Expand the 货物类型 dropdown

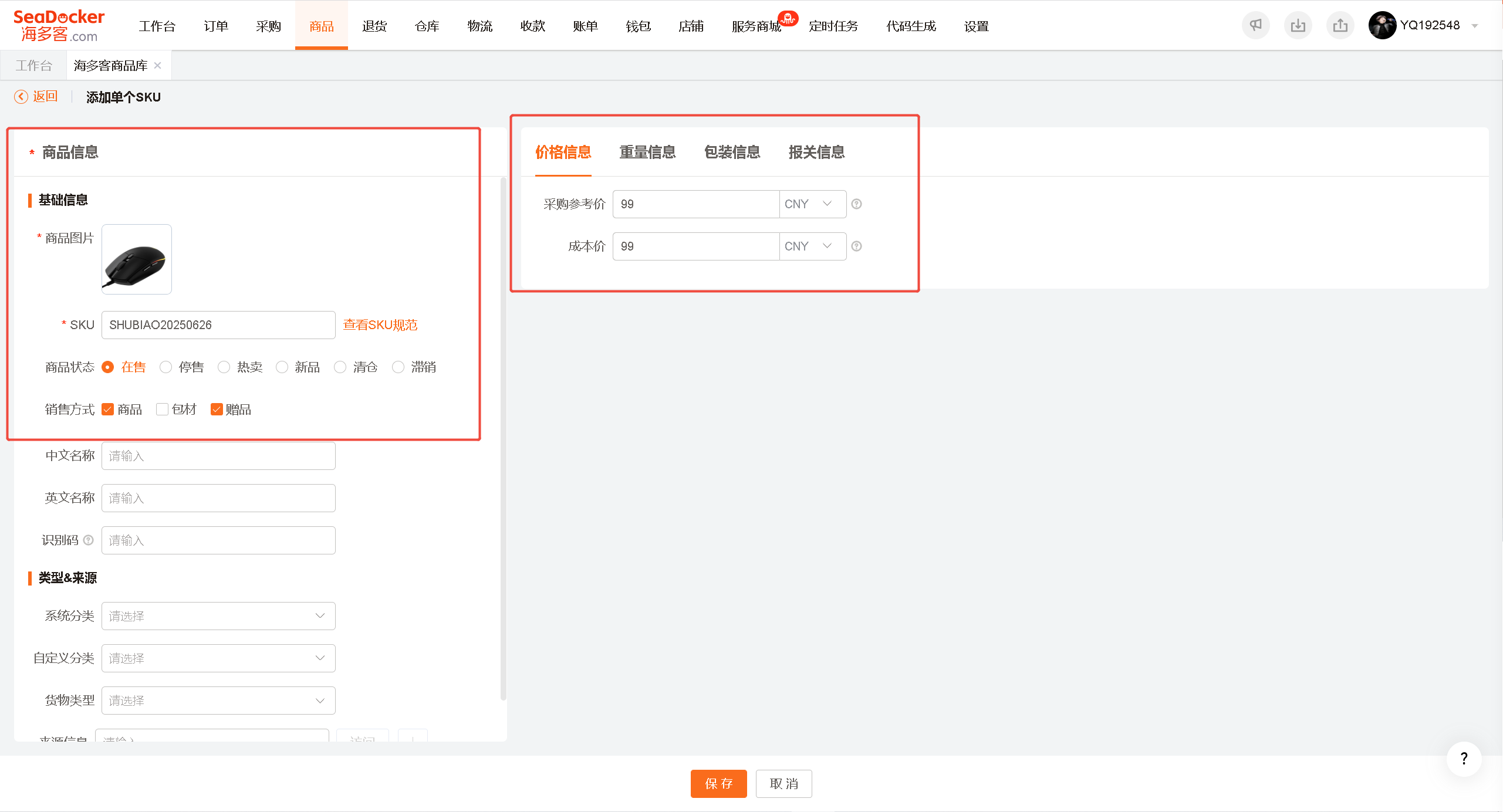(x=218, y=701)
